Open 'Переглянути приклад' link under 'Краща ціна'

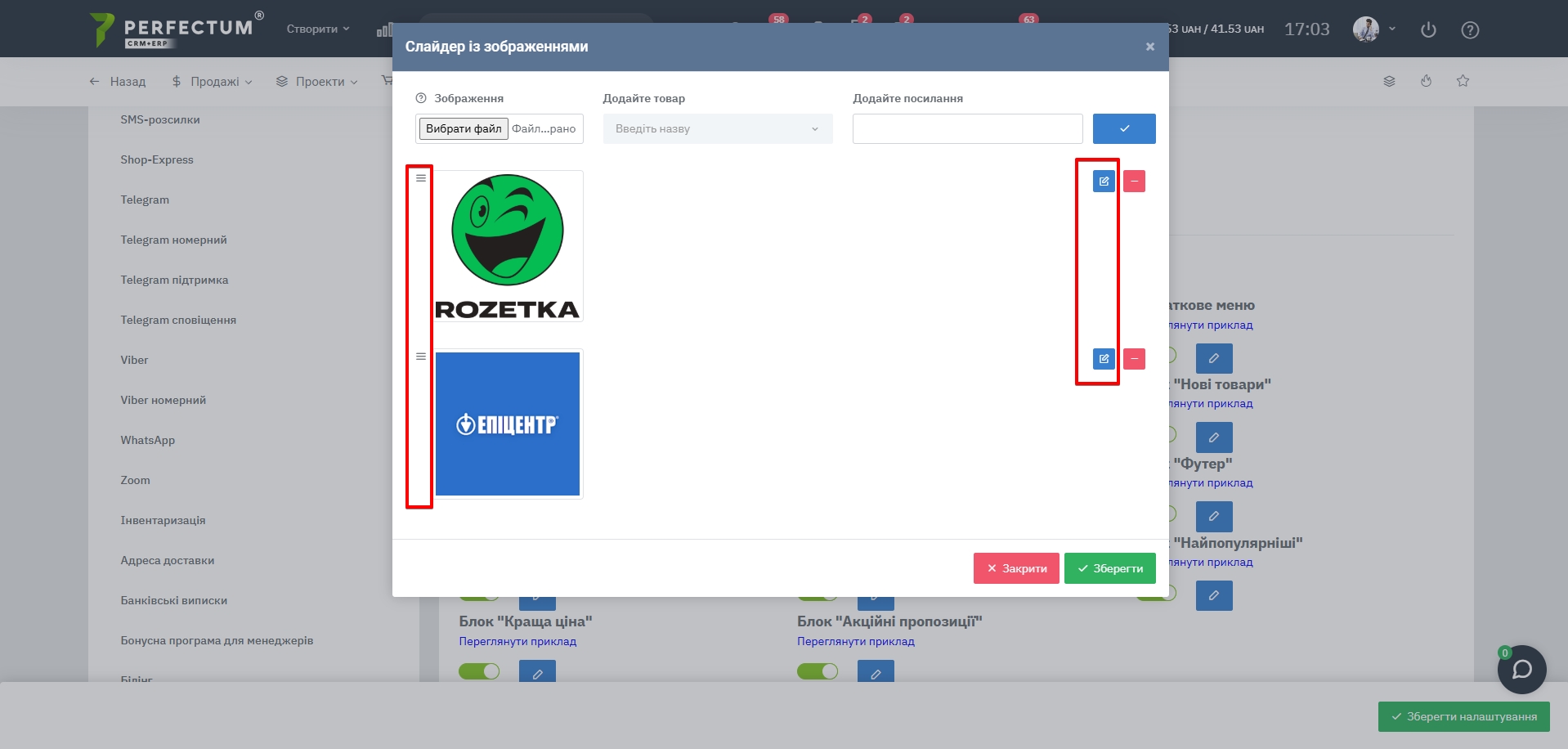(517, 641)
